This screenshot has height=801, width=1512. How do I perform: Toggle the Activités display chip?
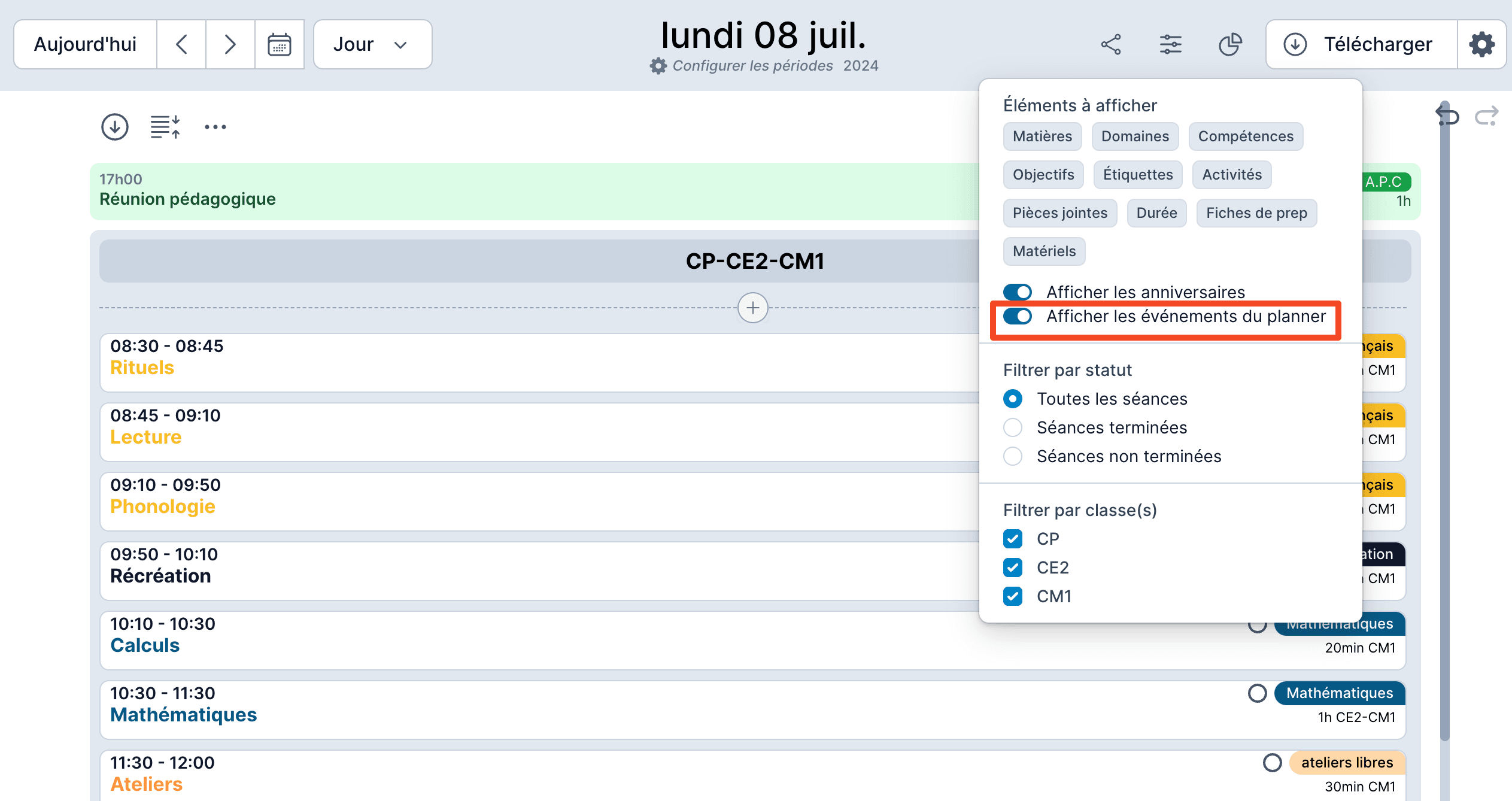coord(1232,175)
